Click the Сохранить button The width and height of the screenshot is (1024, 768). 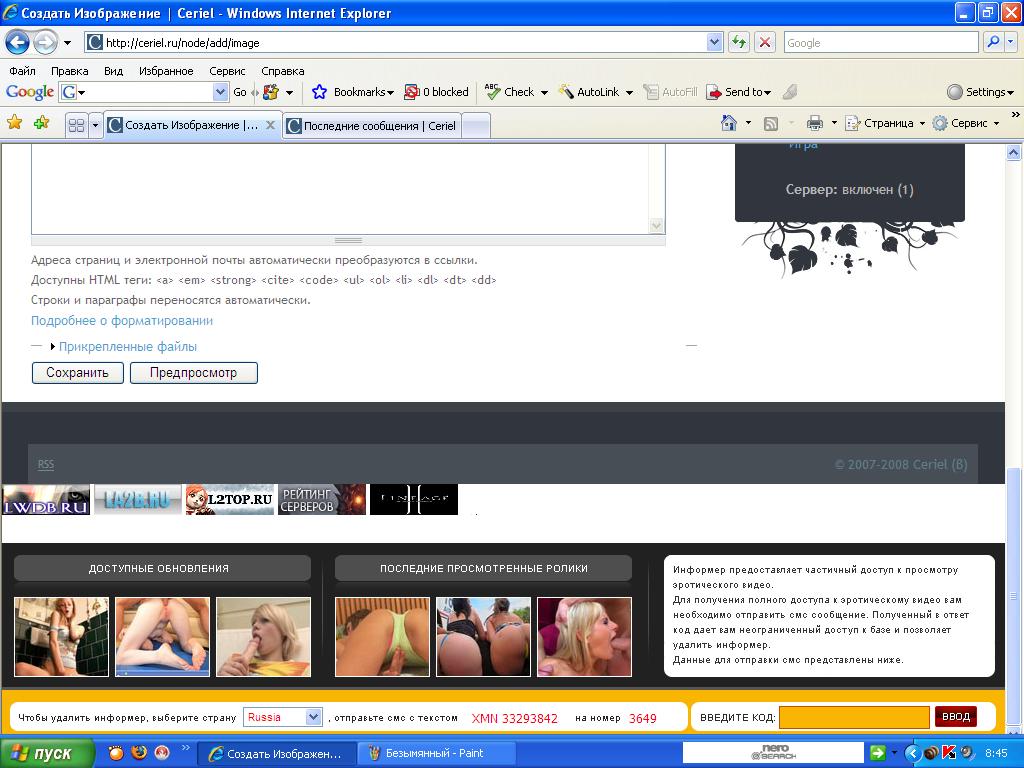(x=77, y=373)
